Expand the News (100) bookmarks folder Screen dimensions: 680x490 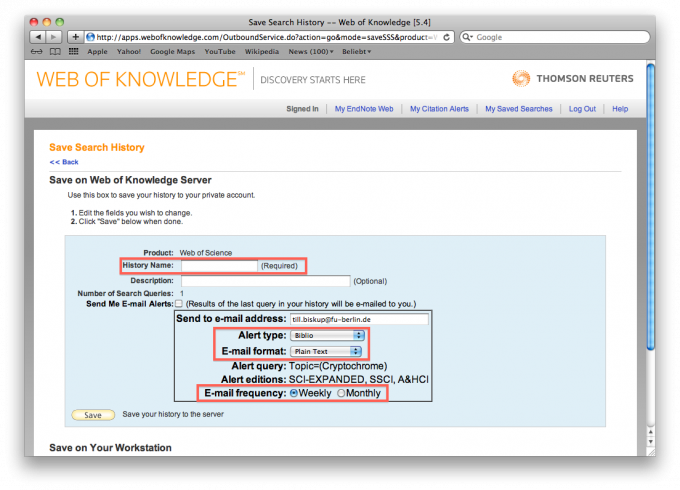[311, 52]
